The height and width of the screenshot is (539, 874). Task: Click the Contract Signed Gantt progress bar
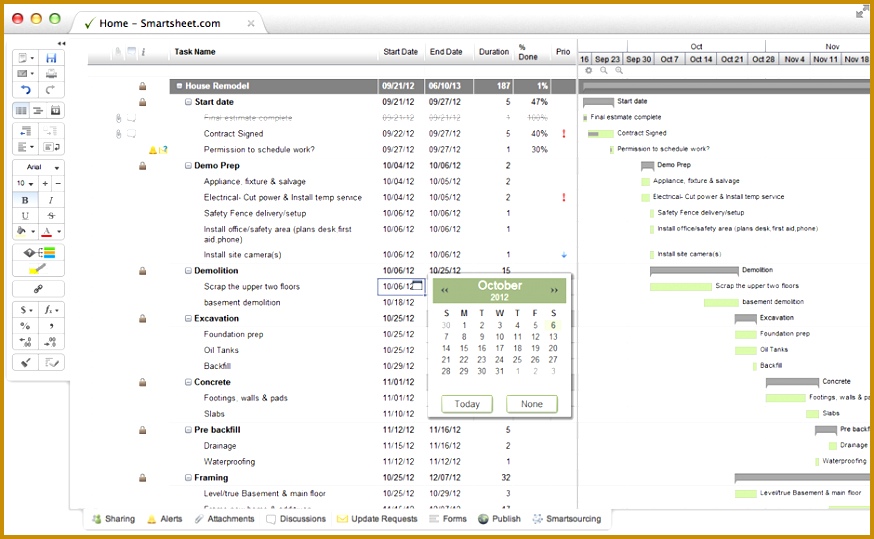tap(600, 134)
